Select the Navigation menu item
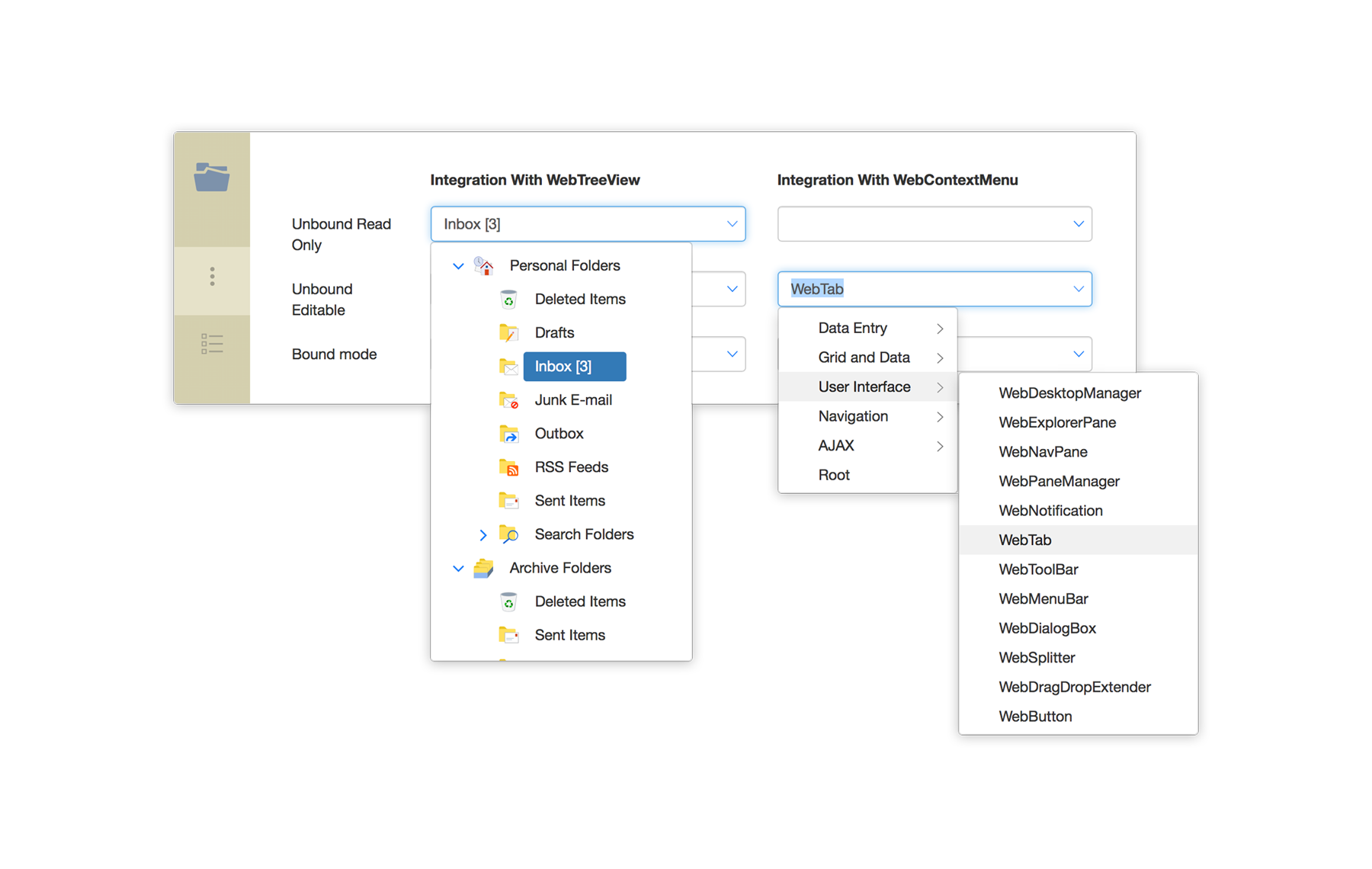This screenshot has height=869, width=1372. click(x=853, y=416)
